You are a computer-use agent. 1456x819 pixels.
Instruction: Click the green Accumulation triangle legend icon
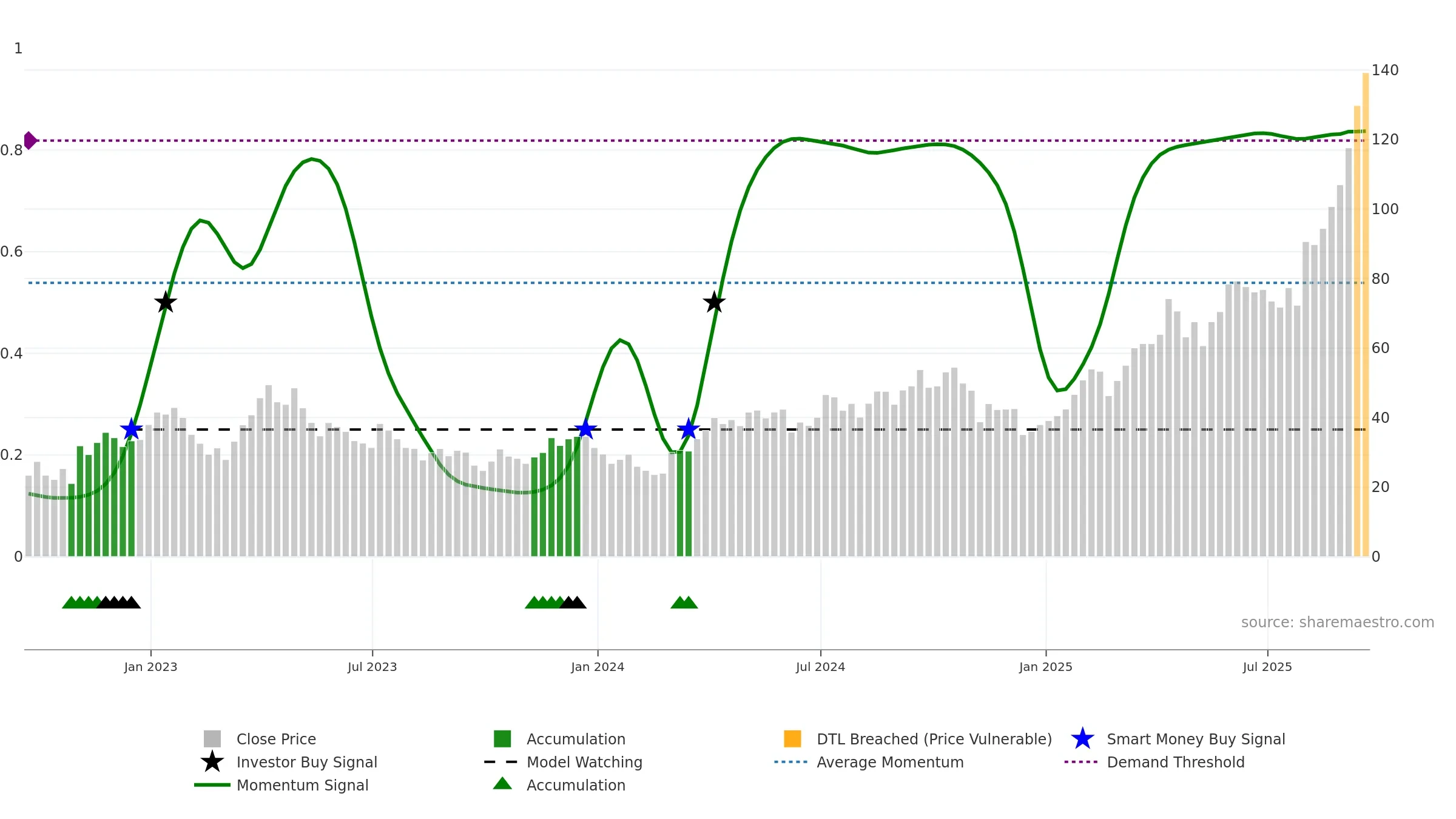pos(502,784)
